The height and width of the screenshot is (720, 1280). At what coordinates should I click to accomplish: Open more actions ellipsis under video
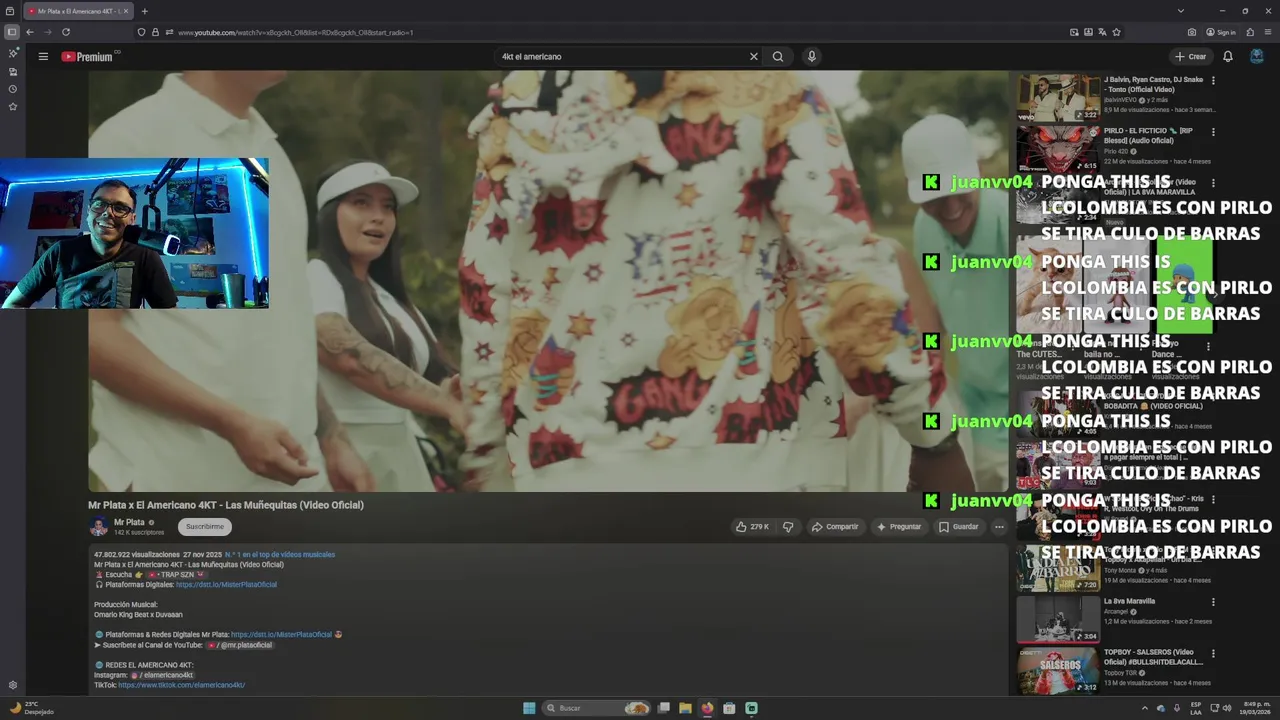click(x=999, y=526)
